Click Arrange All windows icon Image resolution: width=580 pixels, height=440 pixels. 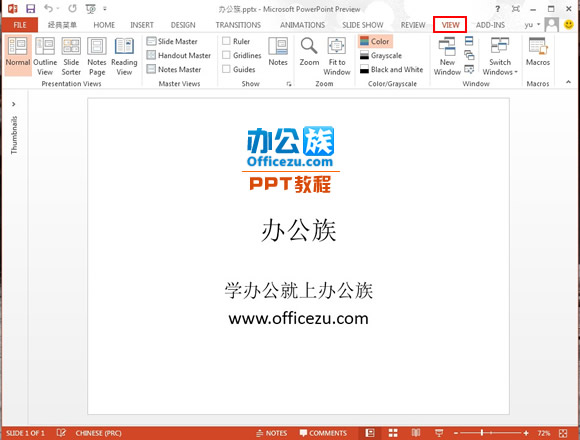tap(469, 41)
